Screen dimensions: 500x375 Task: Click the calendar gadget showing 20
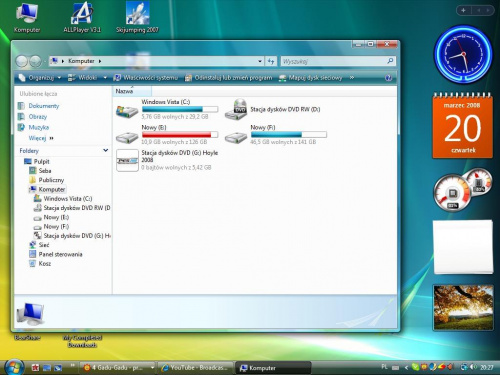[x=463, y=126]
